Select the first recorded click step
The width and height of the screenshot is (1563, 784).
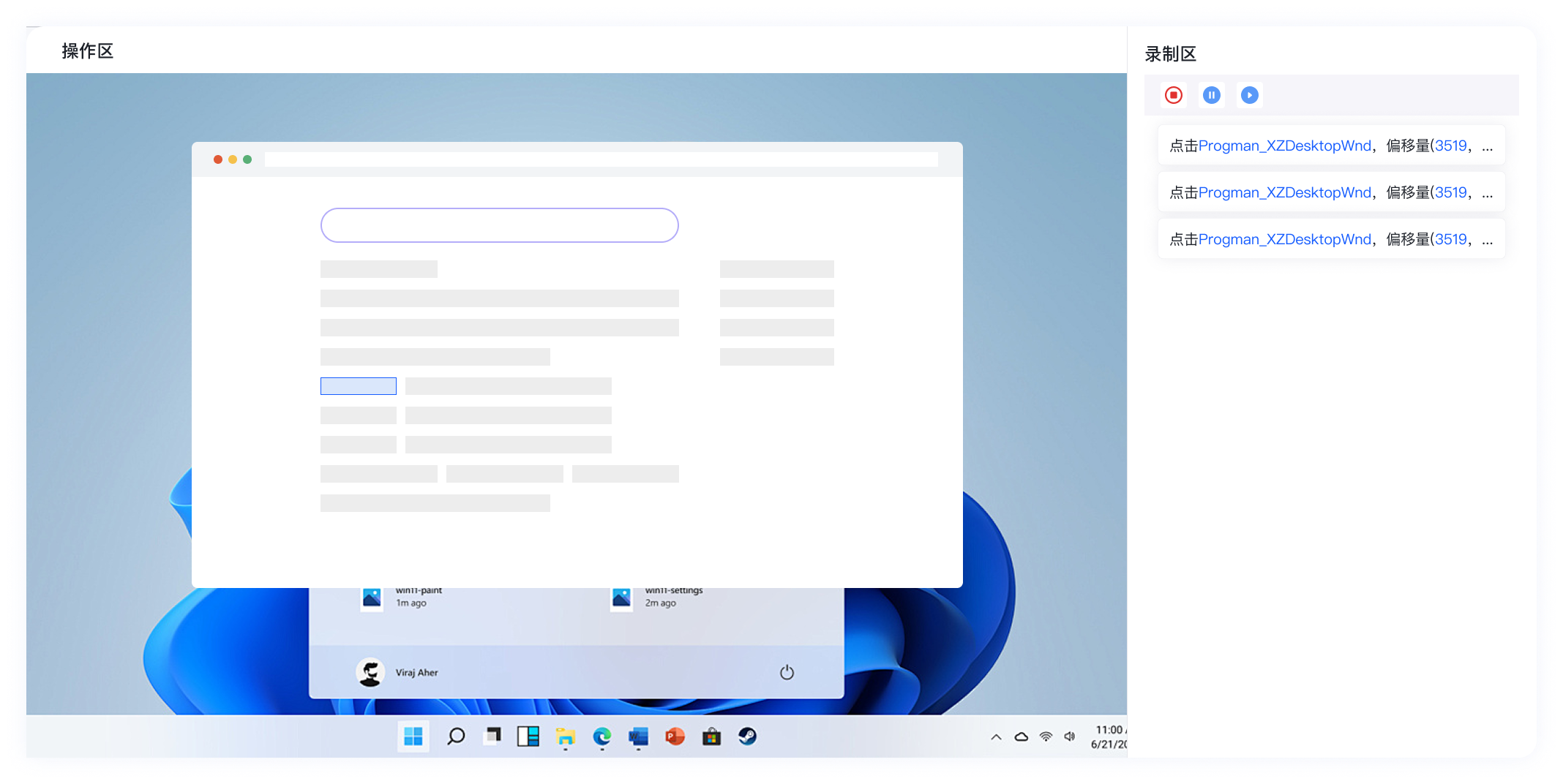tap(1330, 146)
